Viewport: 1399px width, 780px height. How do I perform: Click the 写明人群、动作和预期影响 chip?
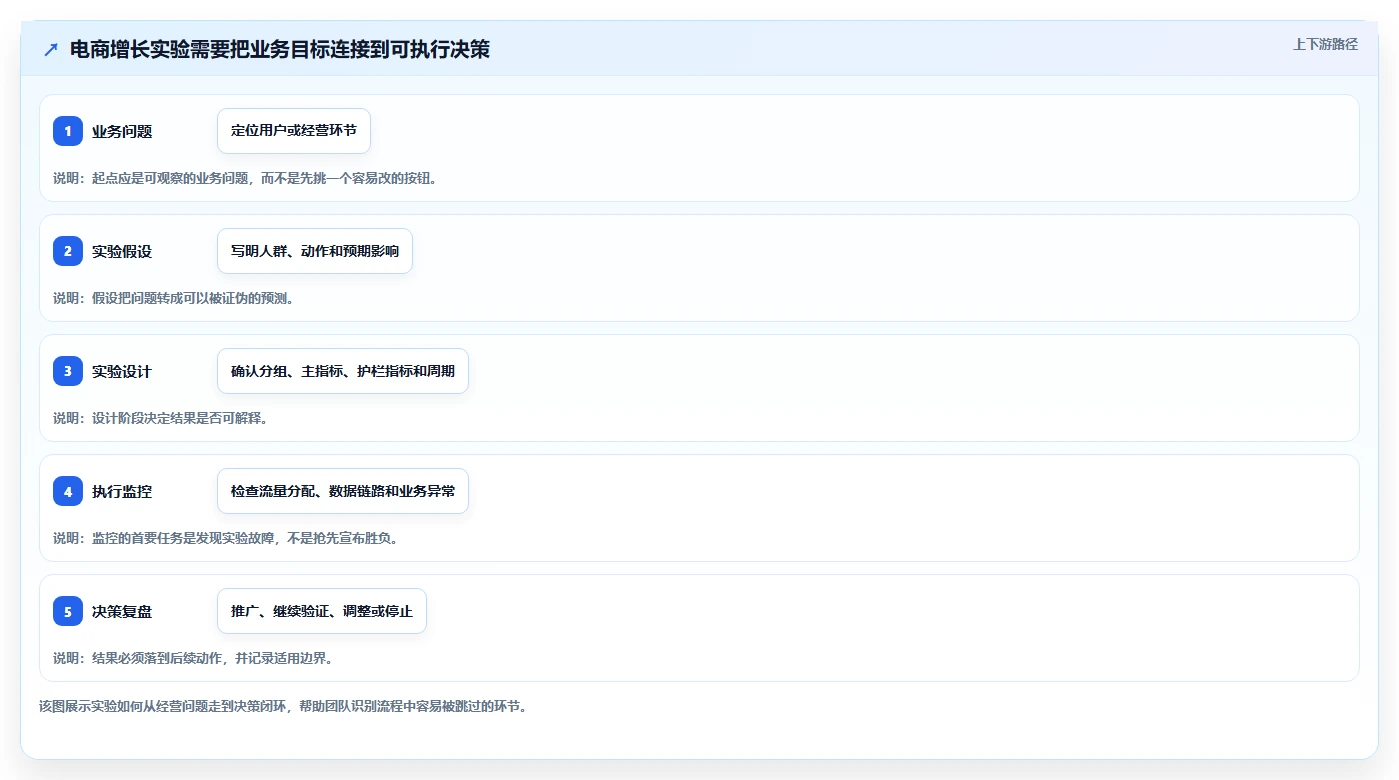point(315,251)
